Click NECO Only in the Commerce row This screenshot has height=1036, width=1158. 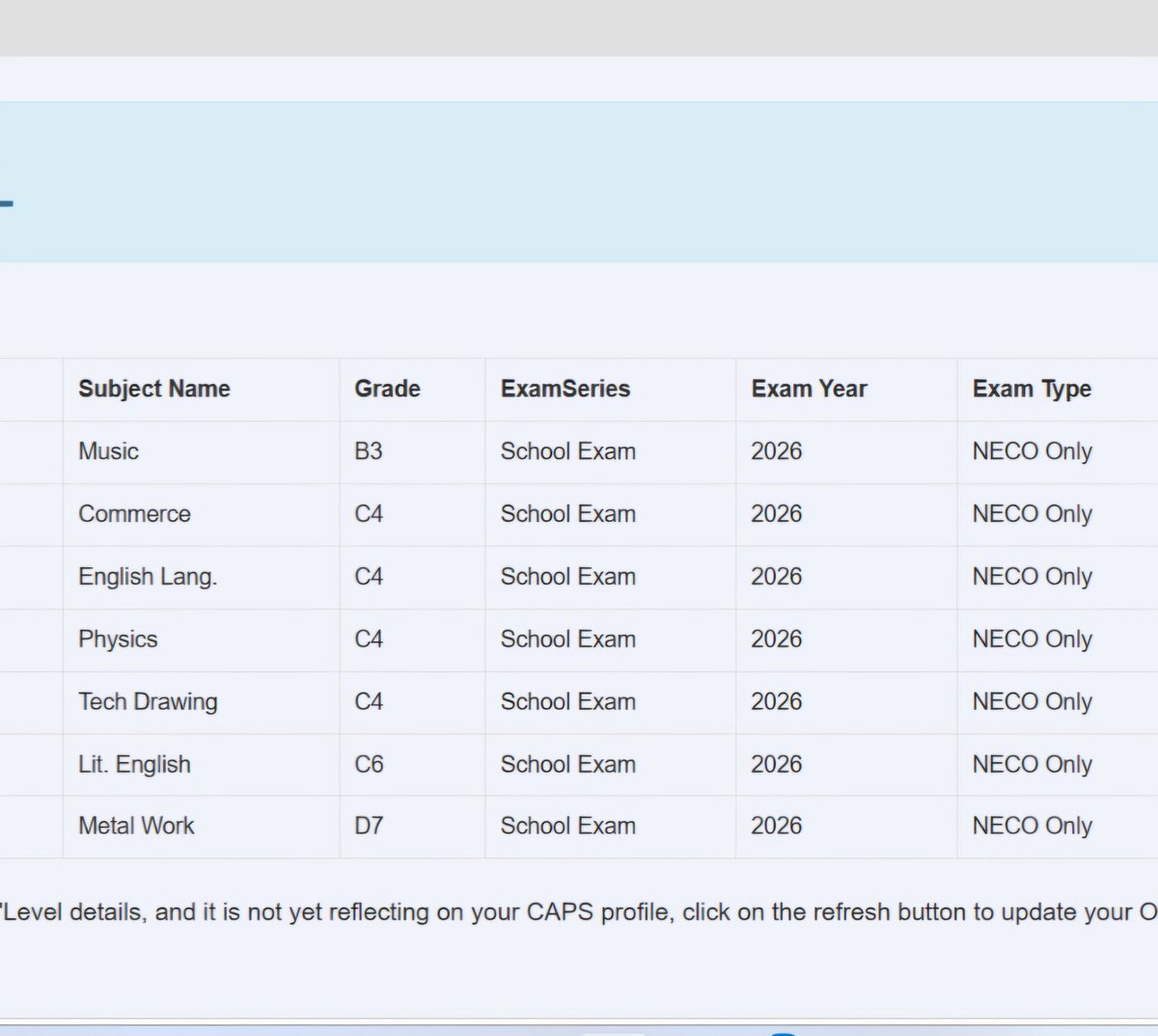point(1032,514)
